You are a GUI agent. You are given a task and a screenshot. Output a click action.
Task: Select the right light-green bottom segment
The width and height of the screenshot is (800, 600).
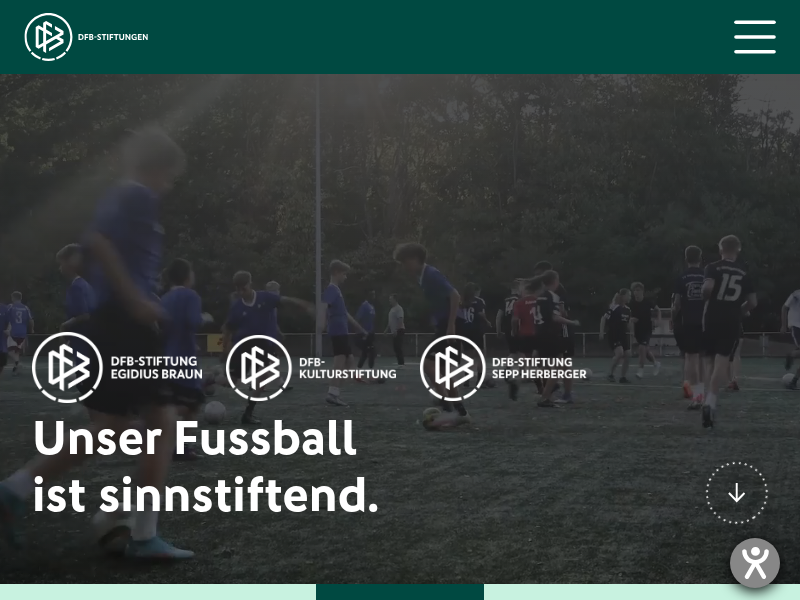tap(642, 592)
